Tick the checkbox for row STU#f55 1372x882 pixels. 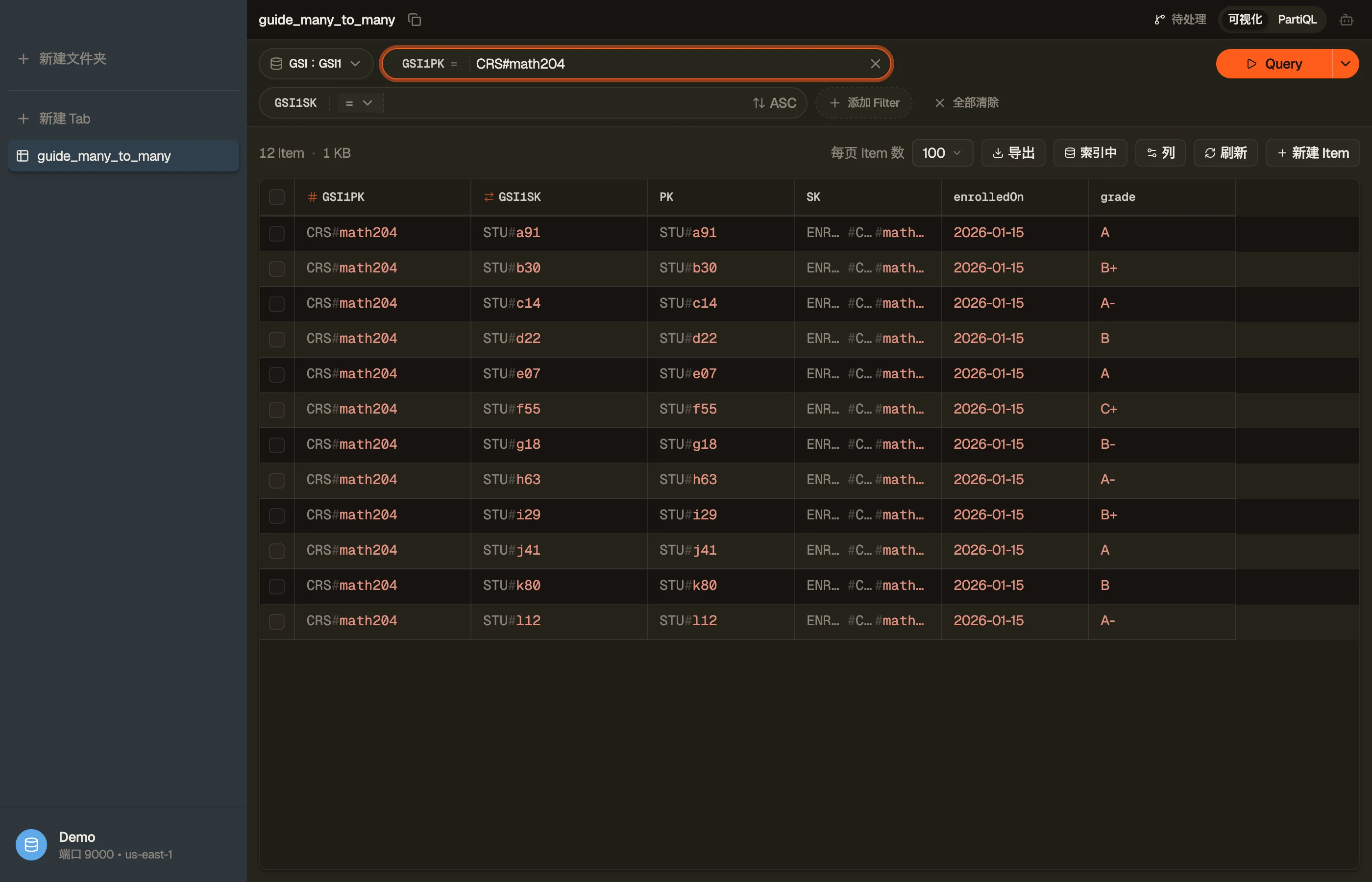[x=276, y=410]
